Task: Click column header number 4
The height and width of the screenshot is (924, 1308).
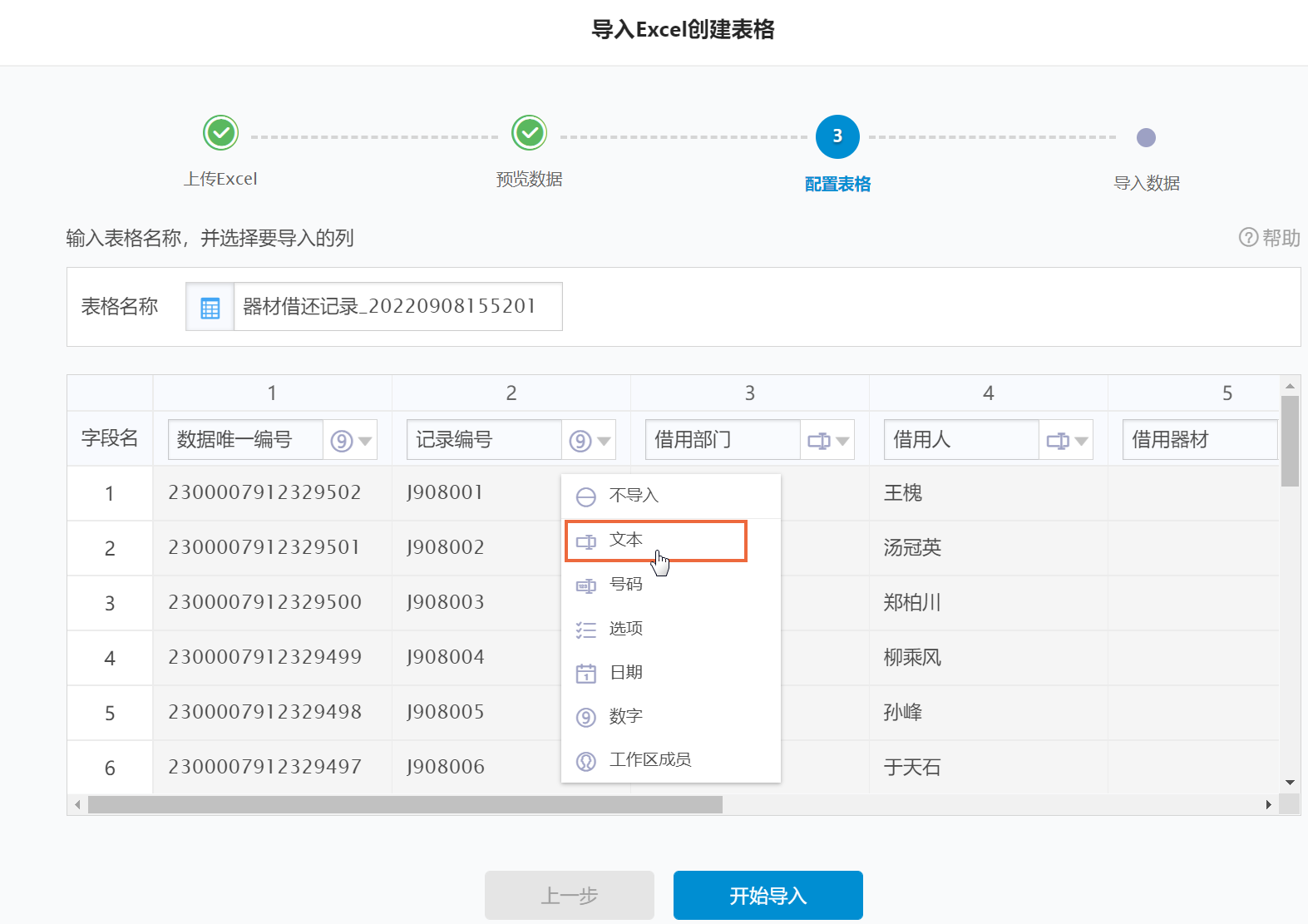Action: click(988, 393)
